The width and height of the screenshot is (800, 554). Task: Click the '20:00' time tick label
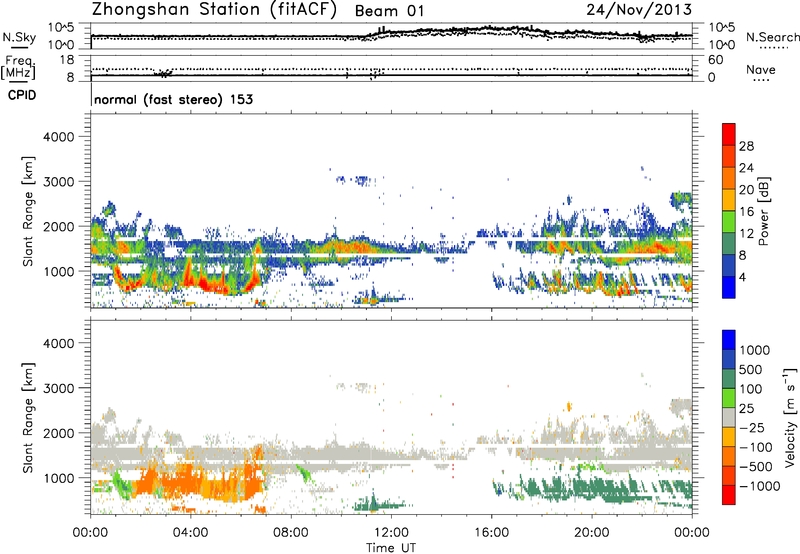592,533
